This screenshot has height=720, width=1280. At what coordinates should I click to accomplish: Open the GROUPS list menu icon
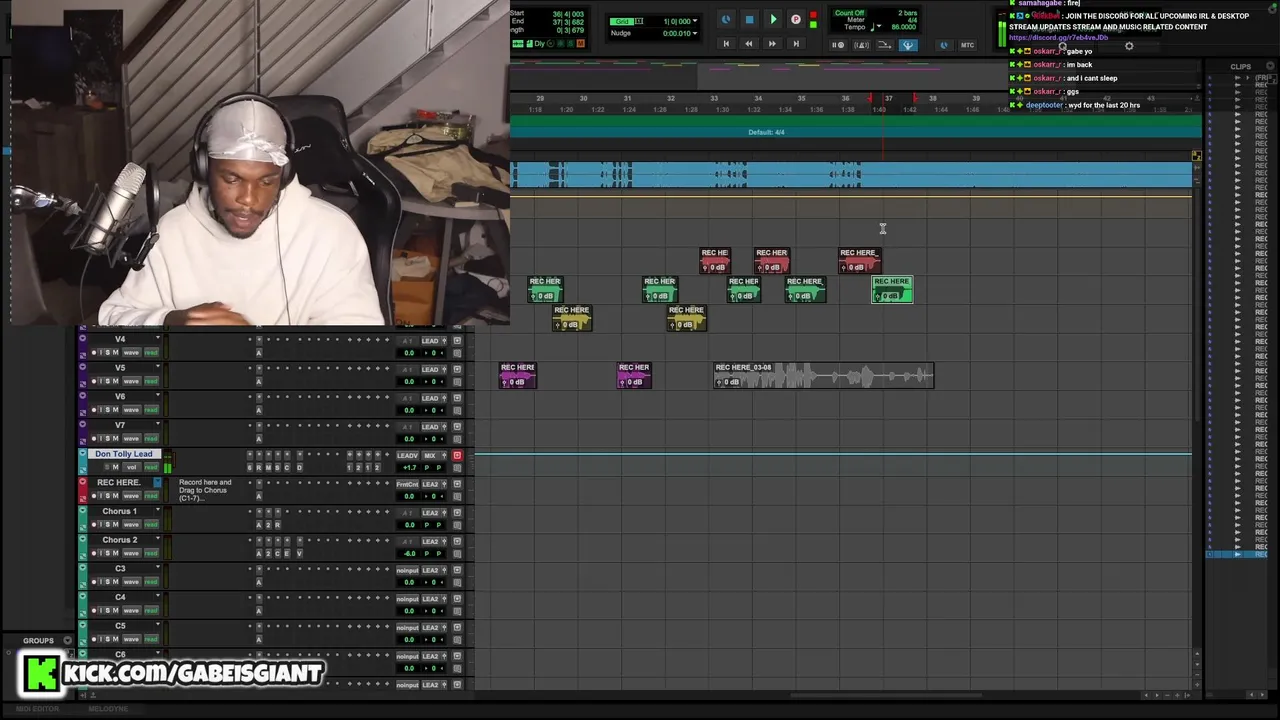(x=68, y=640)
